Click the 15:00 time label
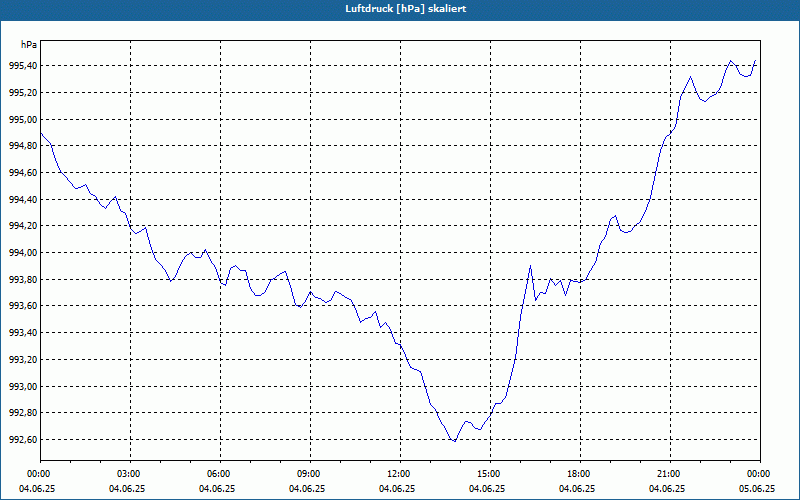The image size is (800, 500). pos(490,474)
